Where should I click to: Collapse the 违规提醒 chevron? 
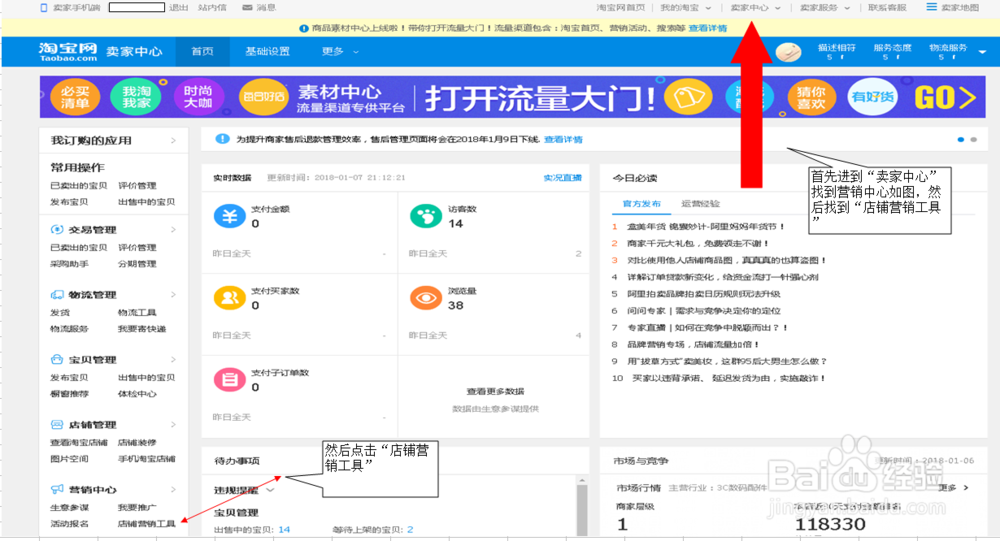(x=270, y=490)
